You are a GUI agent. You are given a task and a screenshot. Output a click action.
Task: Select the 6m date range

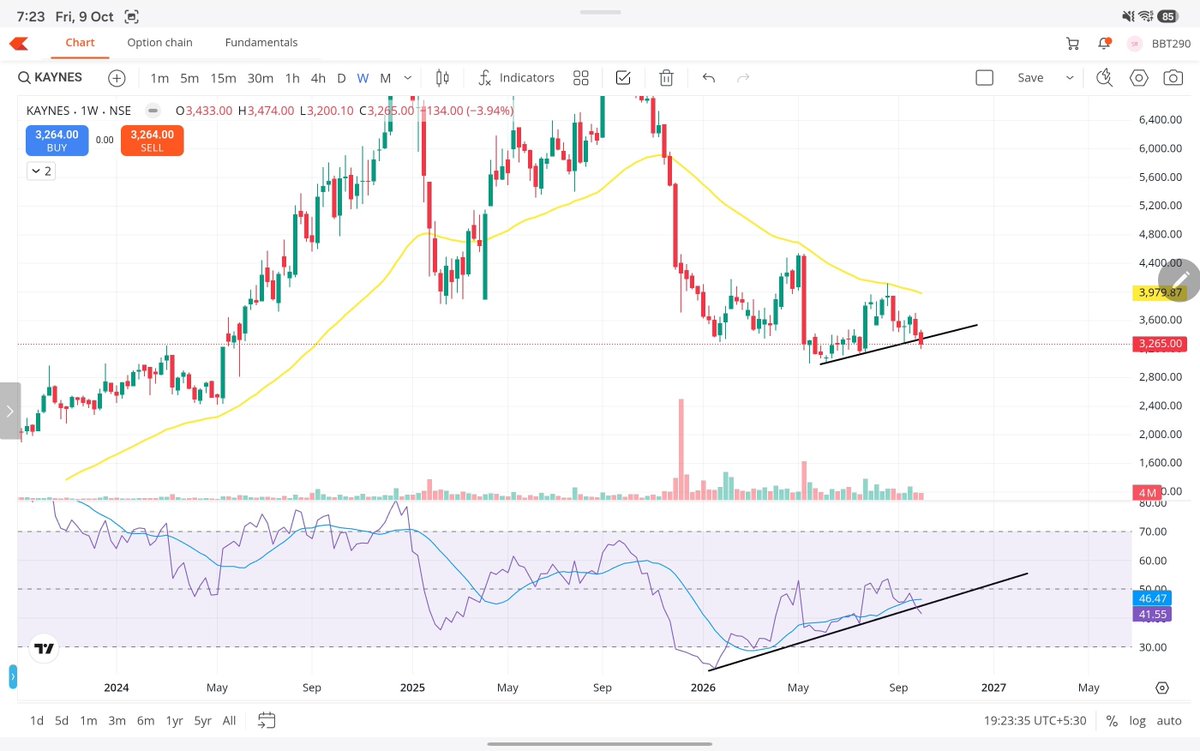[145, 719]
